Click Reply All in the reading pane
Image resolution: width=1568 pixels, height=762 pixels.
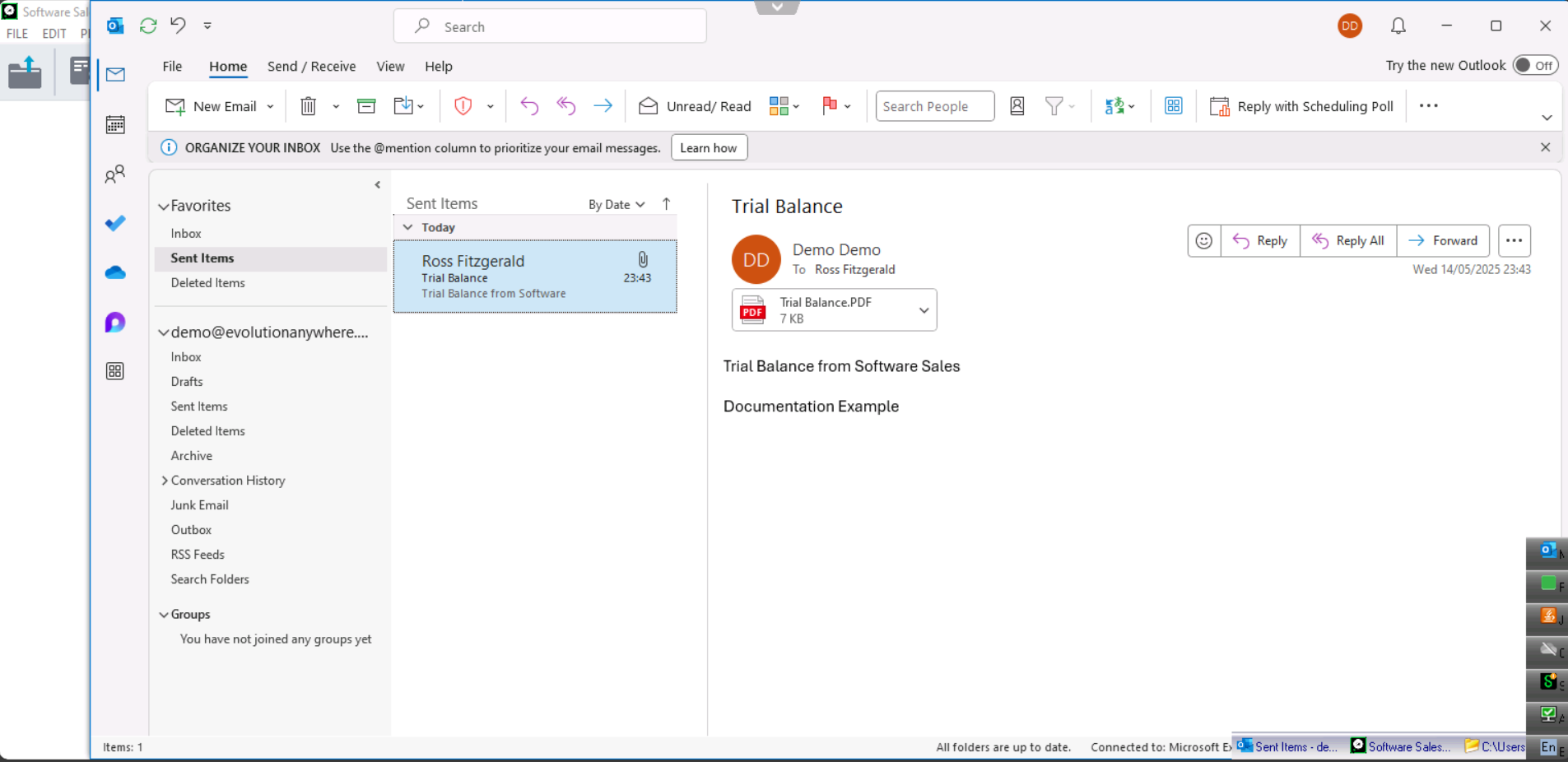tap(1348, 241)
